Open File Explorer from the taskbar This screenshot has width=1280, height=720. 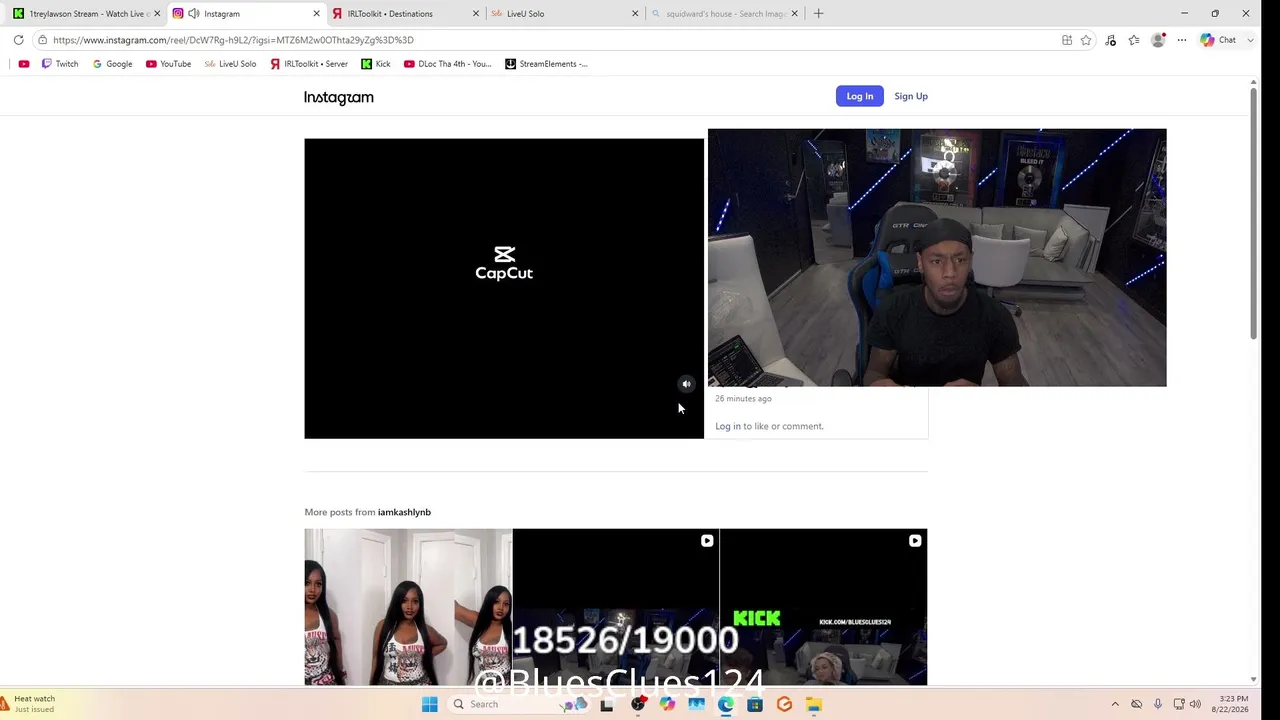point(814,705)
